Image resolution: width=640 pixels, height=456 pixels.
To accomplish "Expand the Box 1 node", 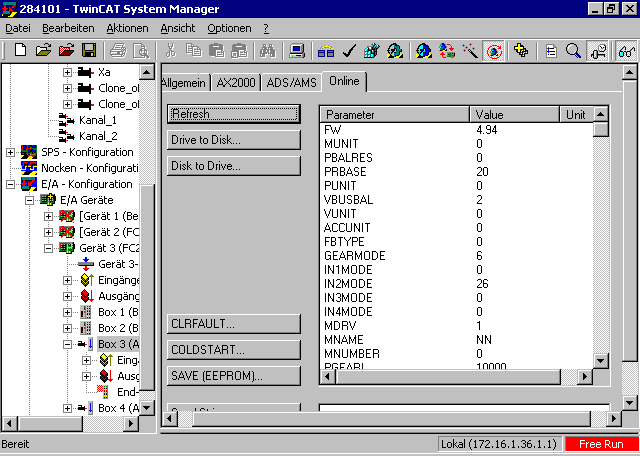I will pos(67,312).
